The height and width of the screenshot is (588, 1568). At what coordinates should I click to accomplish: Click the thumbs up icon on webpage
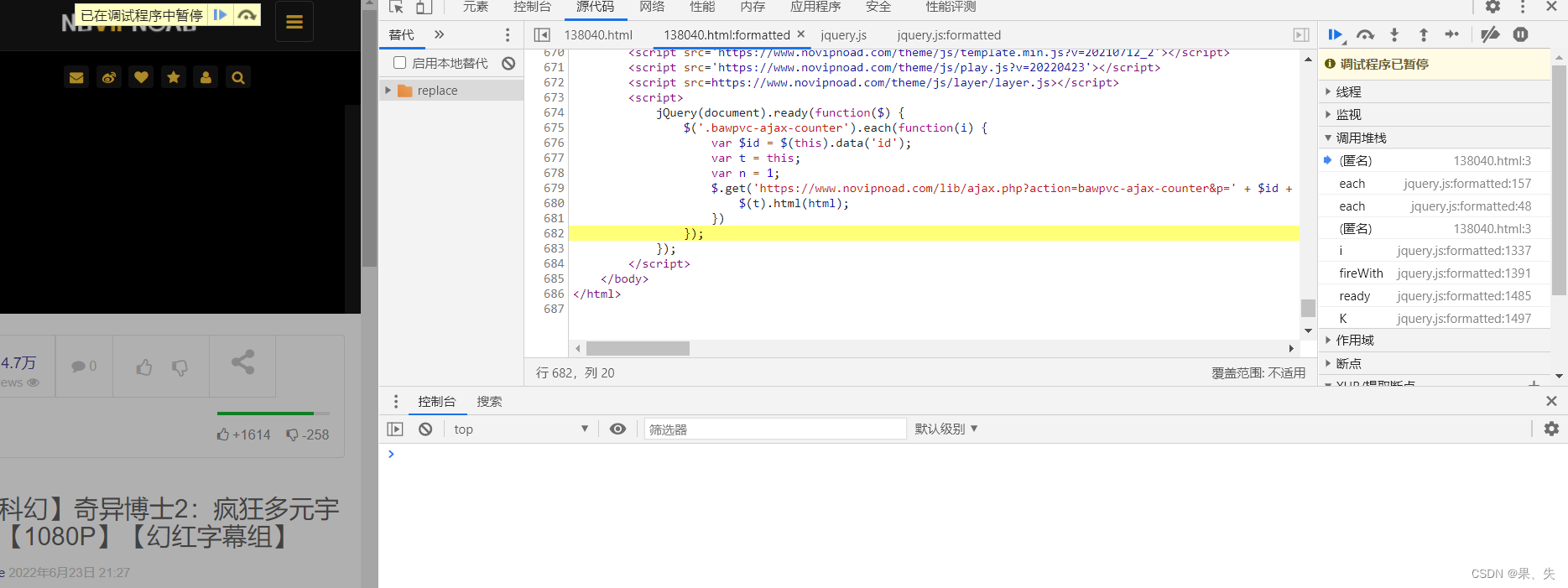[x=144, y=367]
